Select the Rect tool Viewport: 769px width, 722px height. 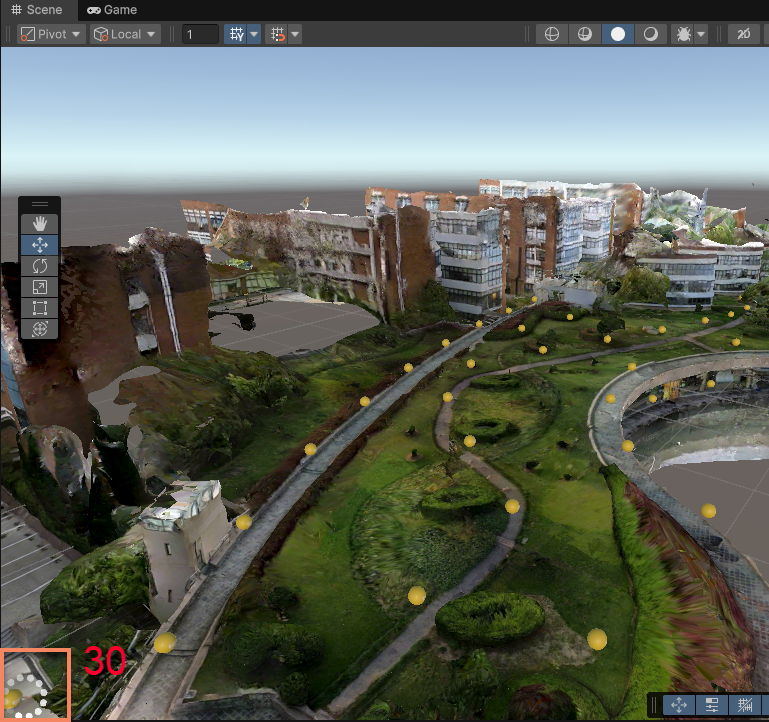point(40,308)
